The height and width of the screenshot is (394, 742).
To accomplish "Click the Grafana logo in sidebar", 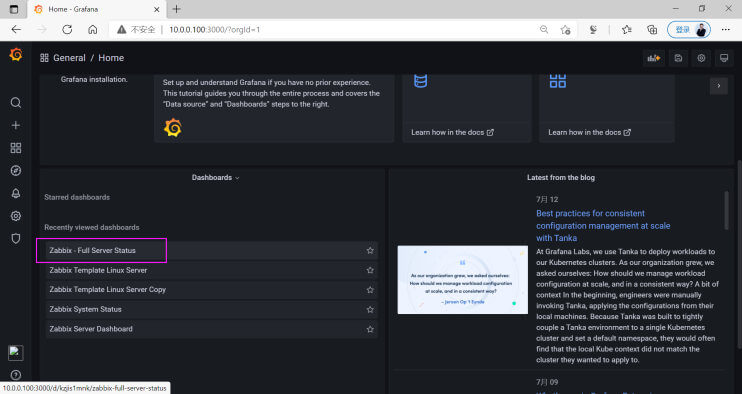I will [16, 55].
